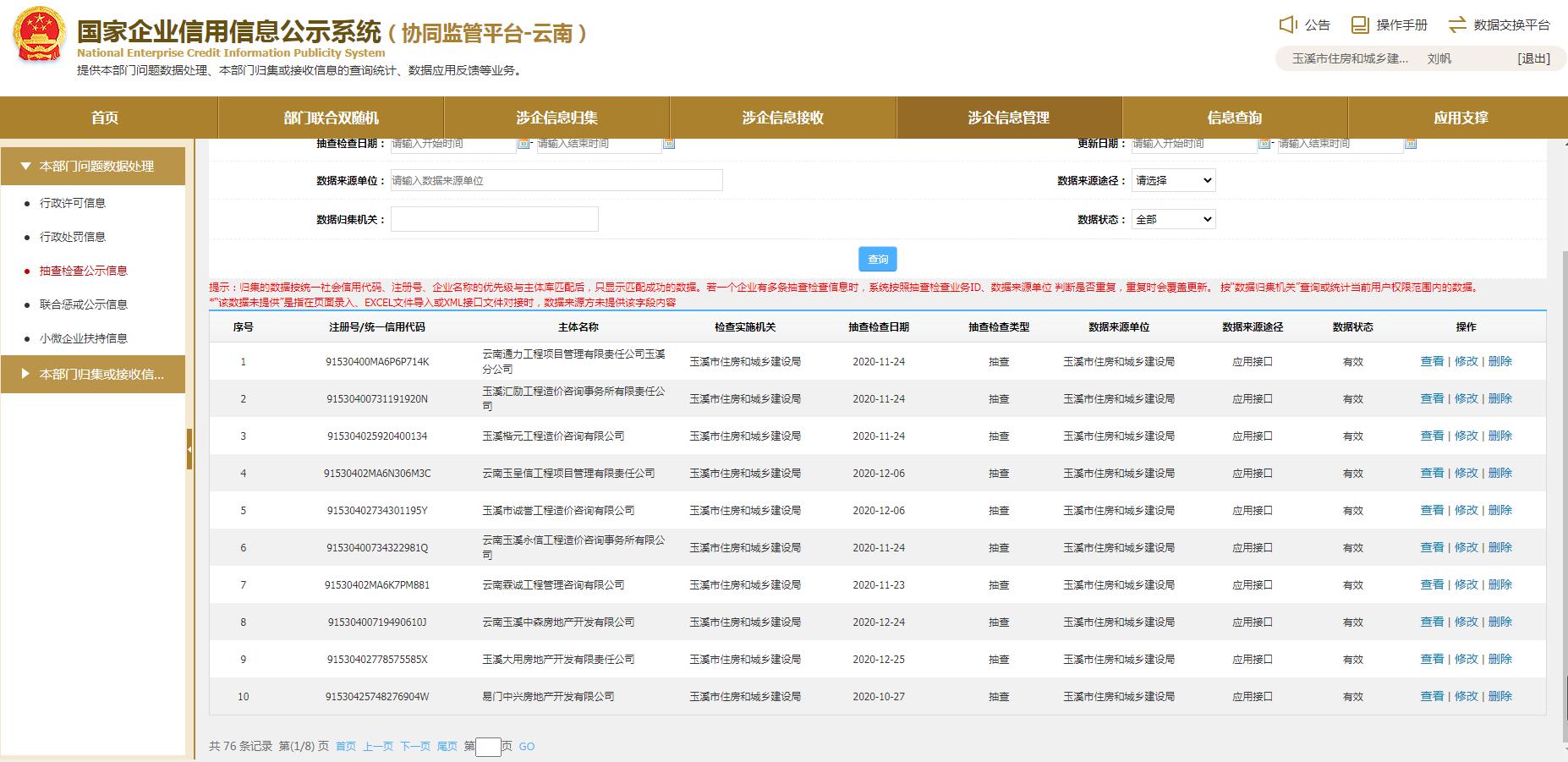Click 查看 for row 1
1568x762 pixels.
pos(1432,361)
